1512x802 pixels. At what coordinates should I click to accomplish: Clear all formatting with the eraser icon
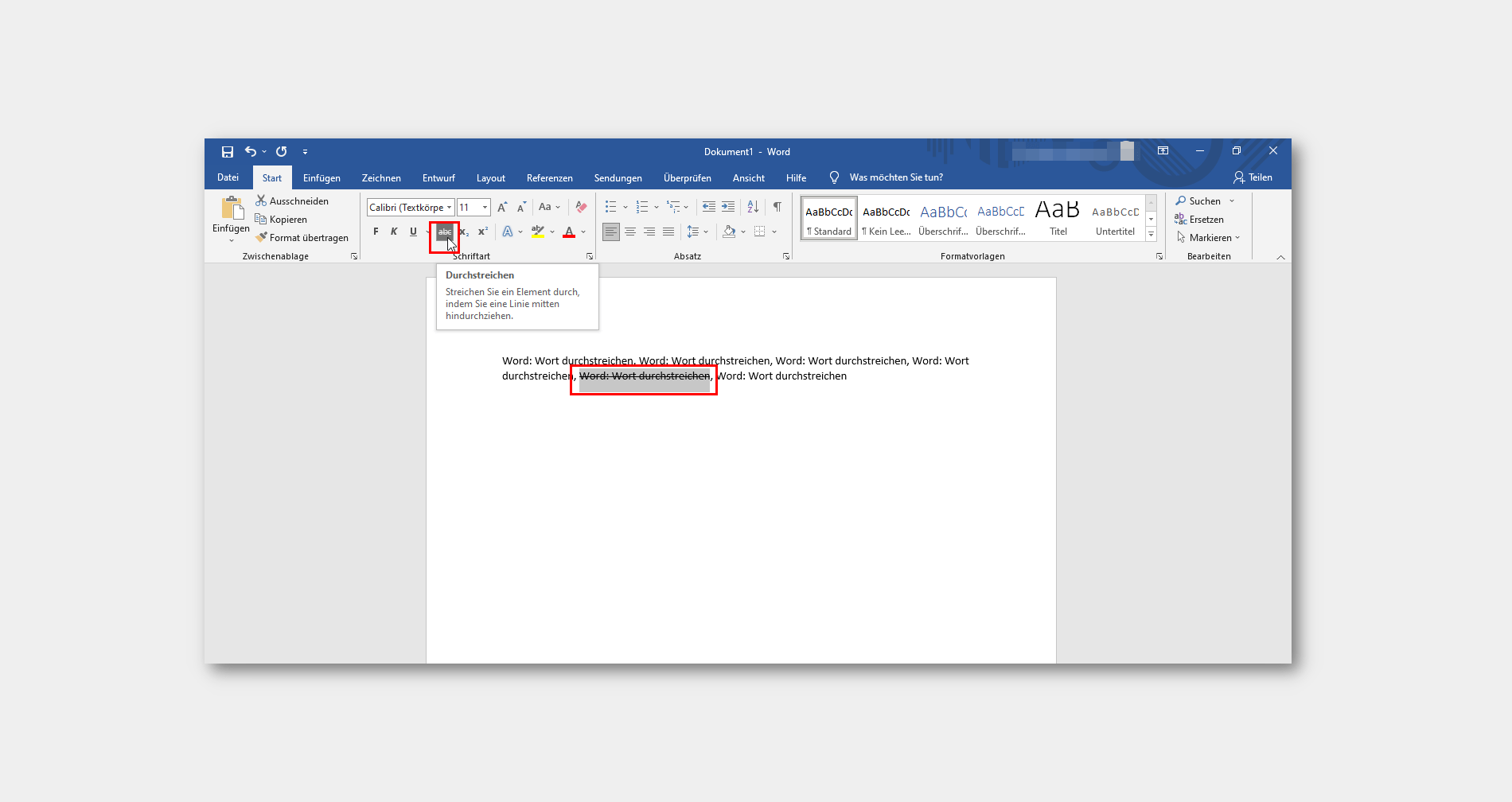pyautogui.click(x=581, y=207)
